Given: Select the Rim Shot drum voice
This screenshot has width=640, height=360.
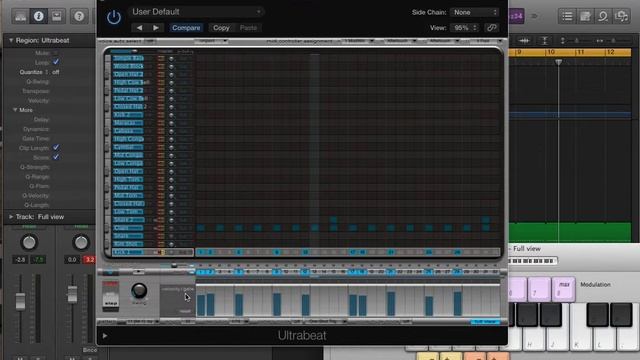Looking at the screenshot, I should coord(128,244).
